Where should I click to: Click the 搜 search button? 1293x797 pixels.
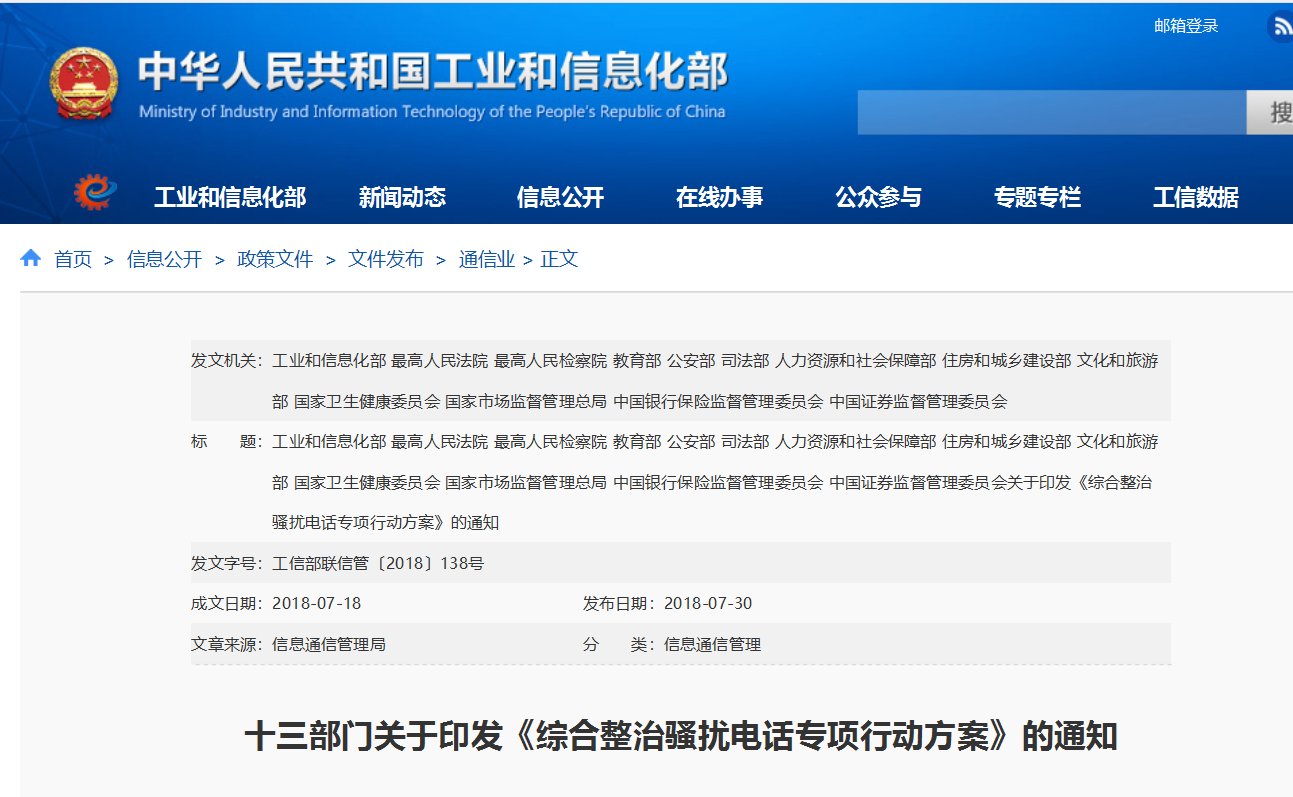(1270, 112)
